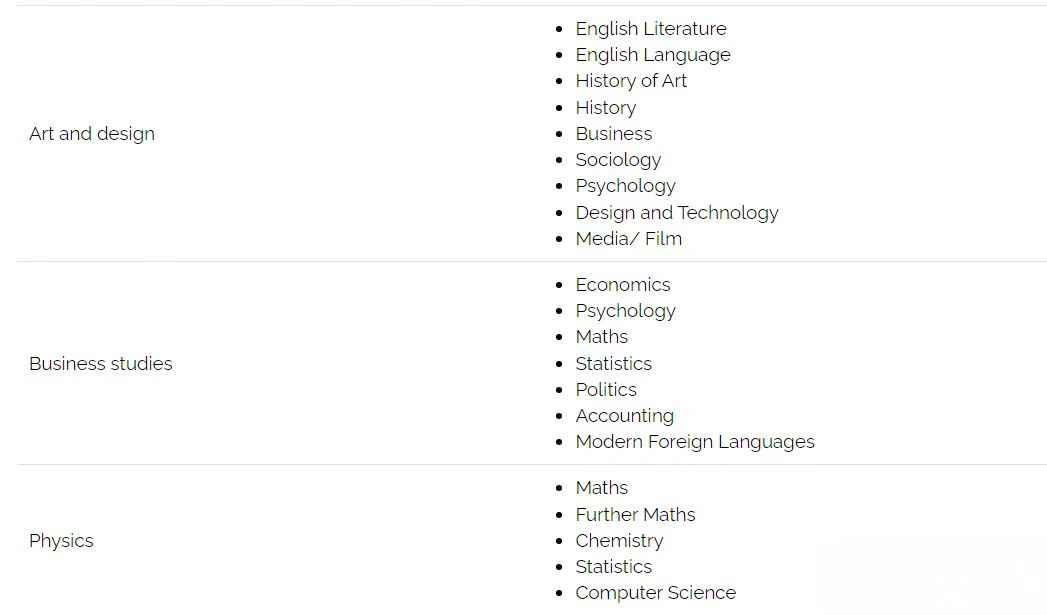Click Business under Art and design
The height and width of the screenshot is (615, 1047).
click(x=614, y=134)
